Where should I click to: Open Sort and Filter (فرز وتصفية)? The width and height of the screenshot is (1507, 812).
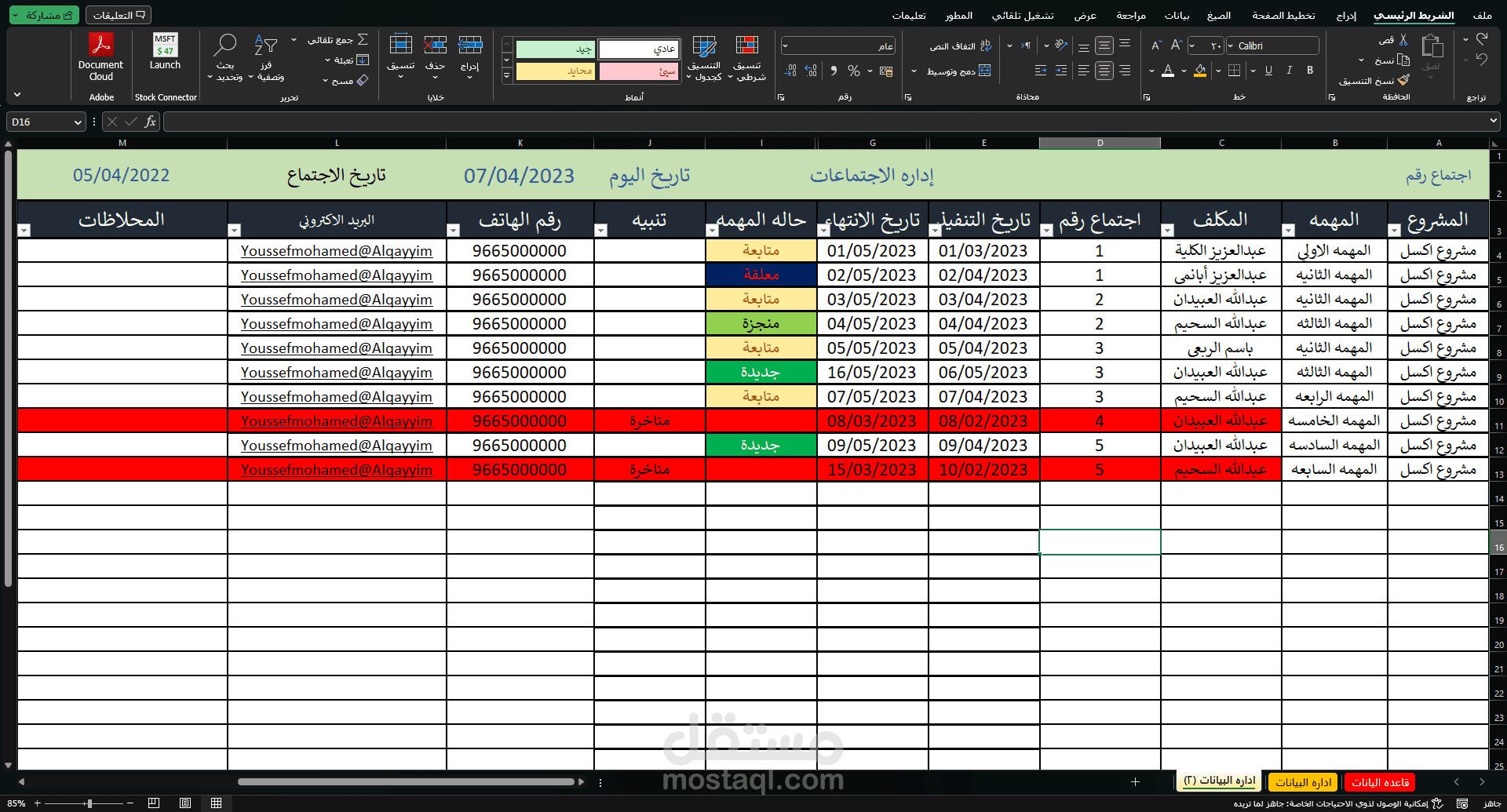click(267, 56)
